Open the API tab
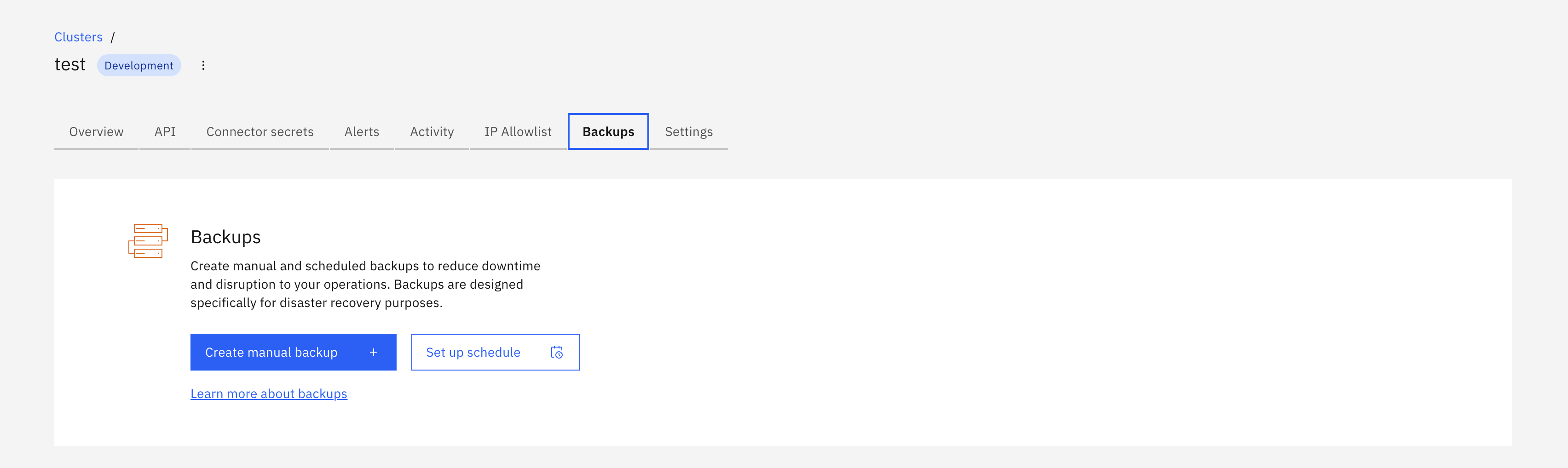The width and height of the screenshot is (1568, 468). (165, 131)
